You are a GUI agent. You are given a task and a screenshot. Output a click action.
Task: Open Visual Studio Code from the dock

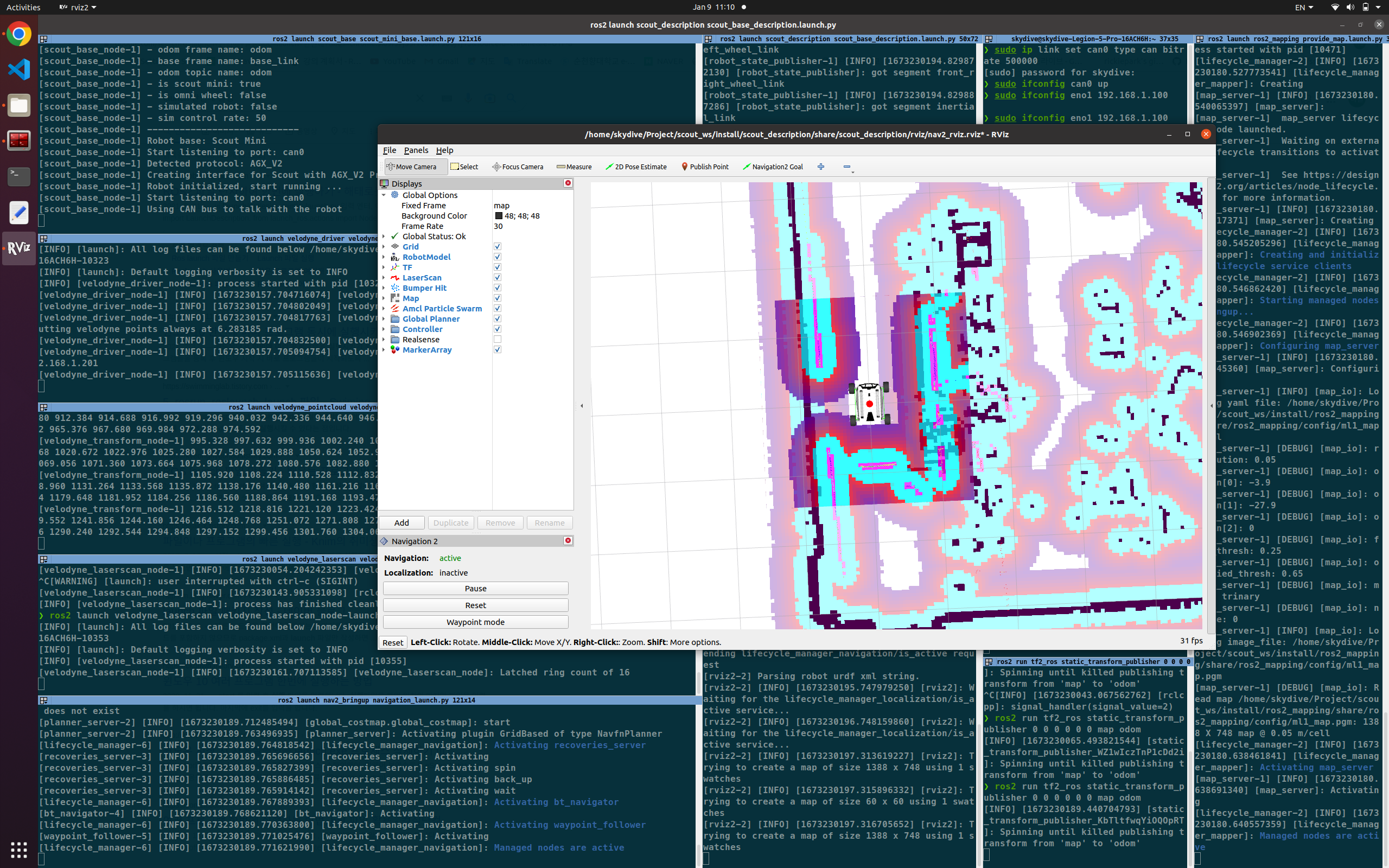pos(19,69)
